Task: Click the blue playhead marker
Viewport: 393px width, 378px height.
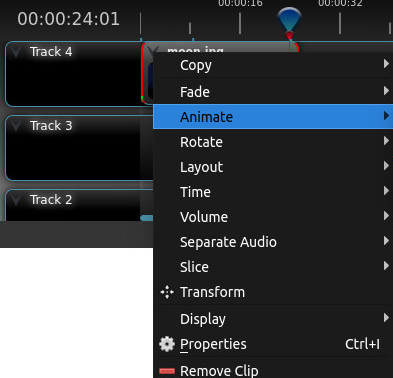Action: click(289, 22)
